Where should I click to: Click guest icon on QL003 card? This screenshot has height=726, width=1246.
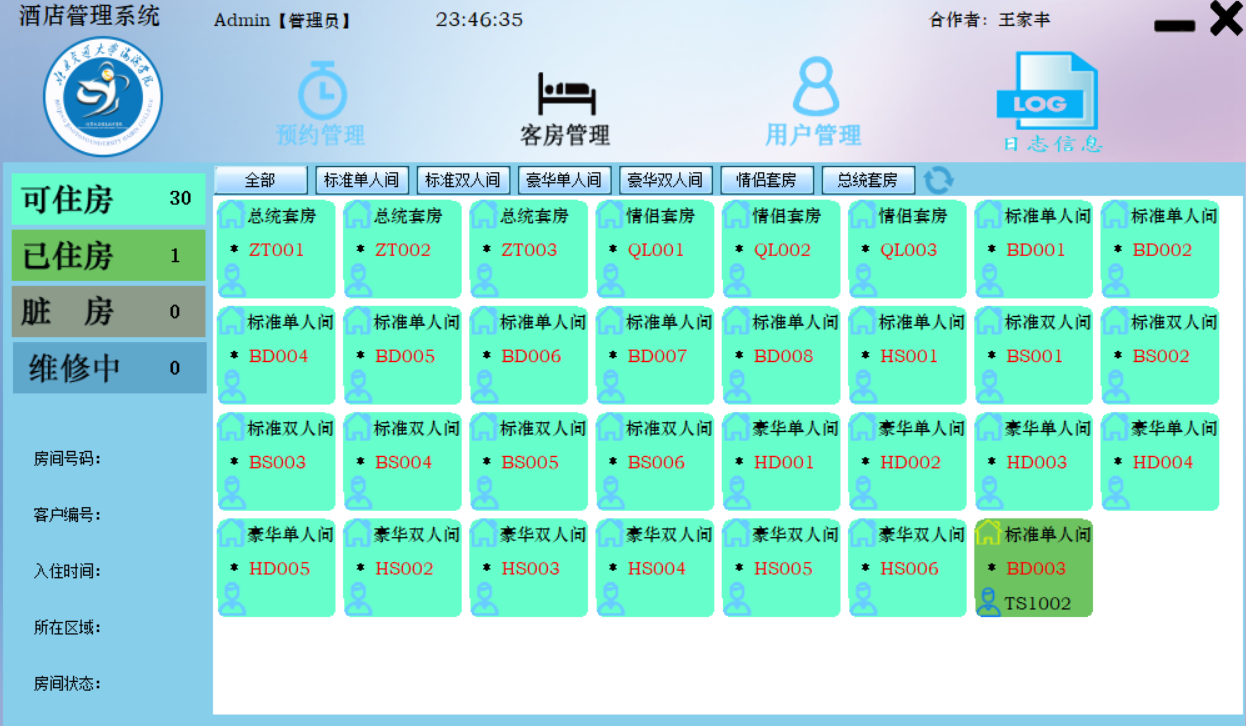coord(863,281)
